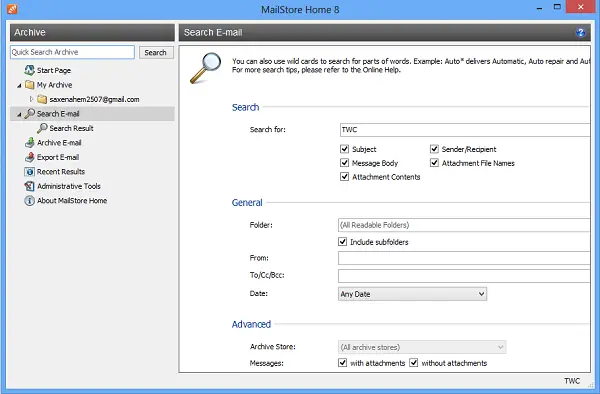The image size is (600, 394).
Task: Open About MailStore Home in sidebar
Action: (72, 200)
